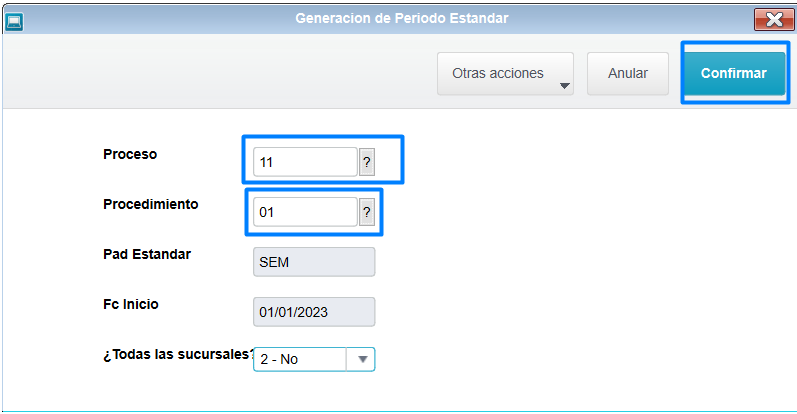Click the Procedimiento label

[x=150, y=204]
